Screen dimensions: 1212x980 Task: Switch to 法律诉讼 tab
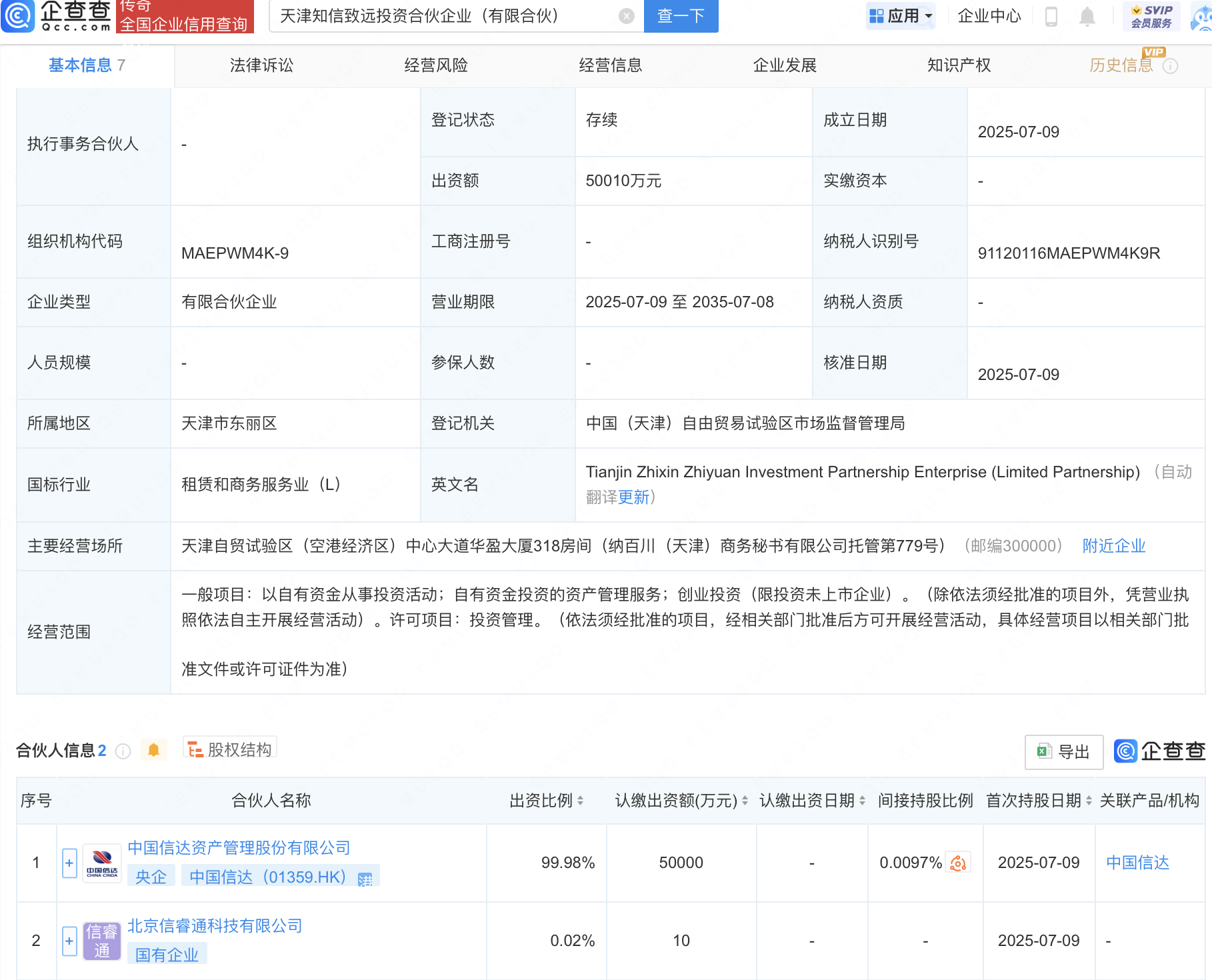pos(261,65)
